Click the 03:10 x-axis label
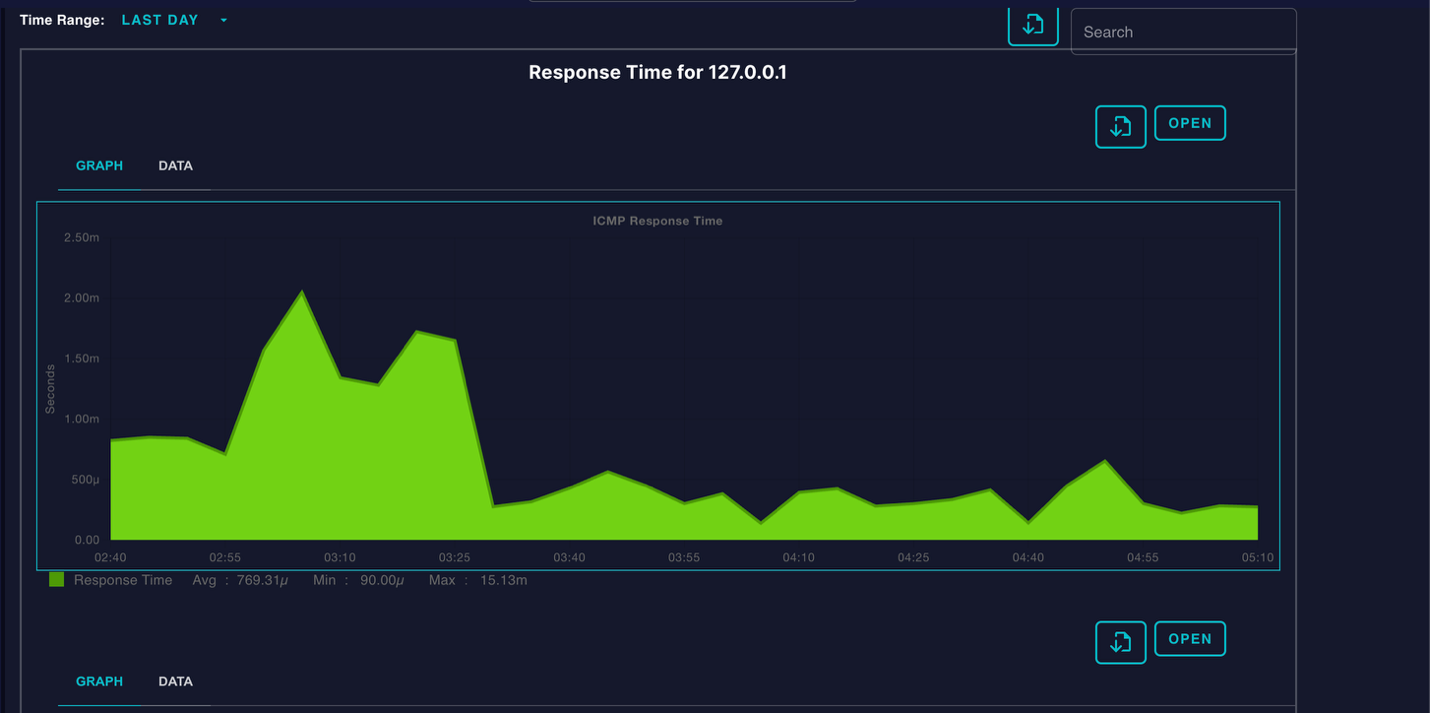This screenshot has height=713, width=1430. (x=340, y=557)
